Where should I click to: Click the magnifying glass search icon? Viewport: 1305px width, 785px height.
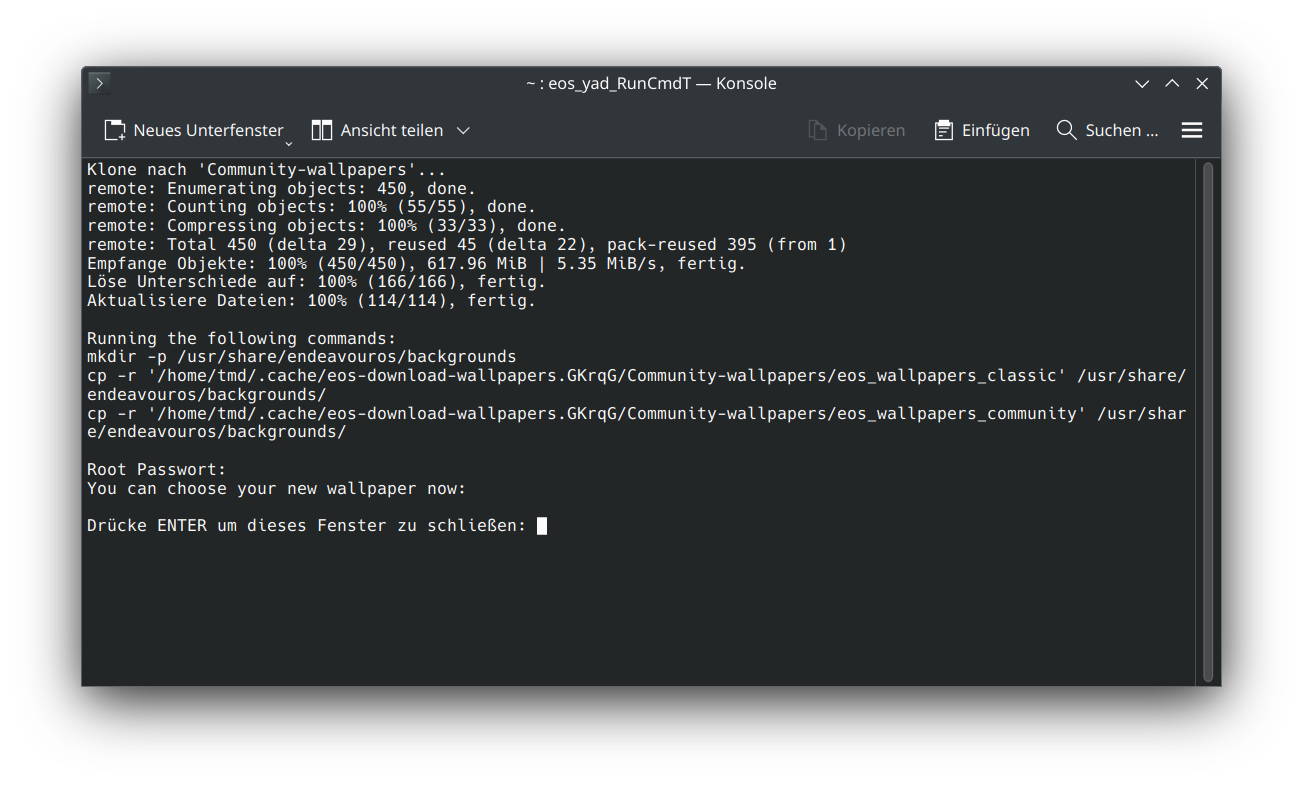click(1066, 130)
